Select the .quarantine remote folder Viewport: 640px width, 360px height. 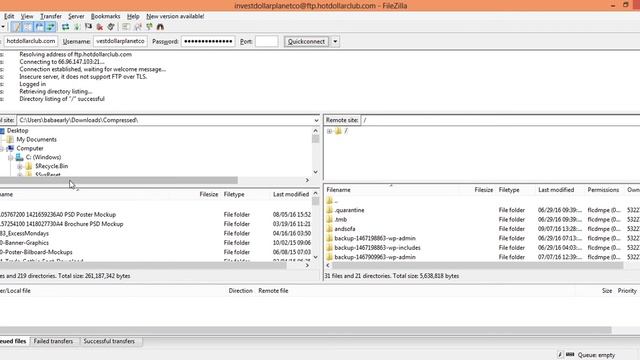tap(349, 210)
